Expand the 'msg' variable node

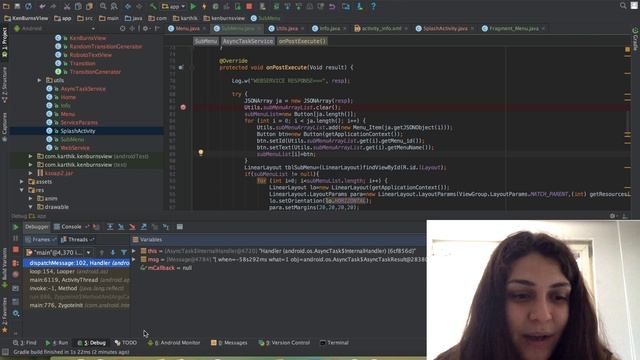tap(134, 260)
